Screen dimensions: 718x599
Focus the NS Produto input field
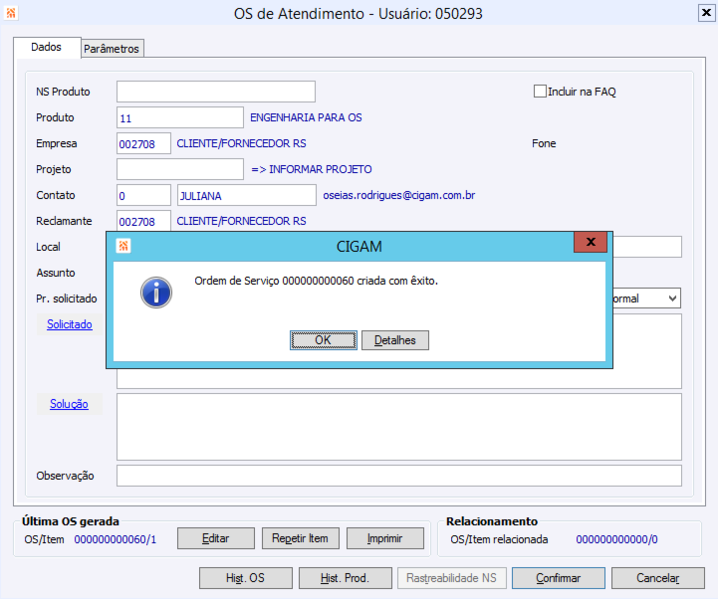tap(216, 92)
